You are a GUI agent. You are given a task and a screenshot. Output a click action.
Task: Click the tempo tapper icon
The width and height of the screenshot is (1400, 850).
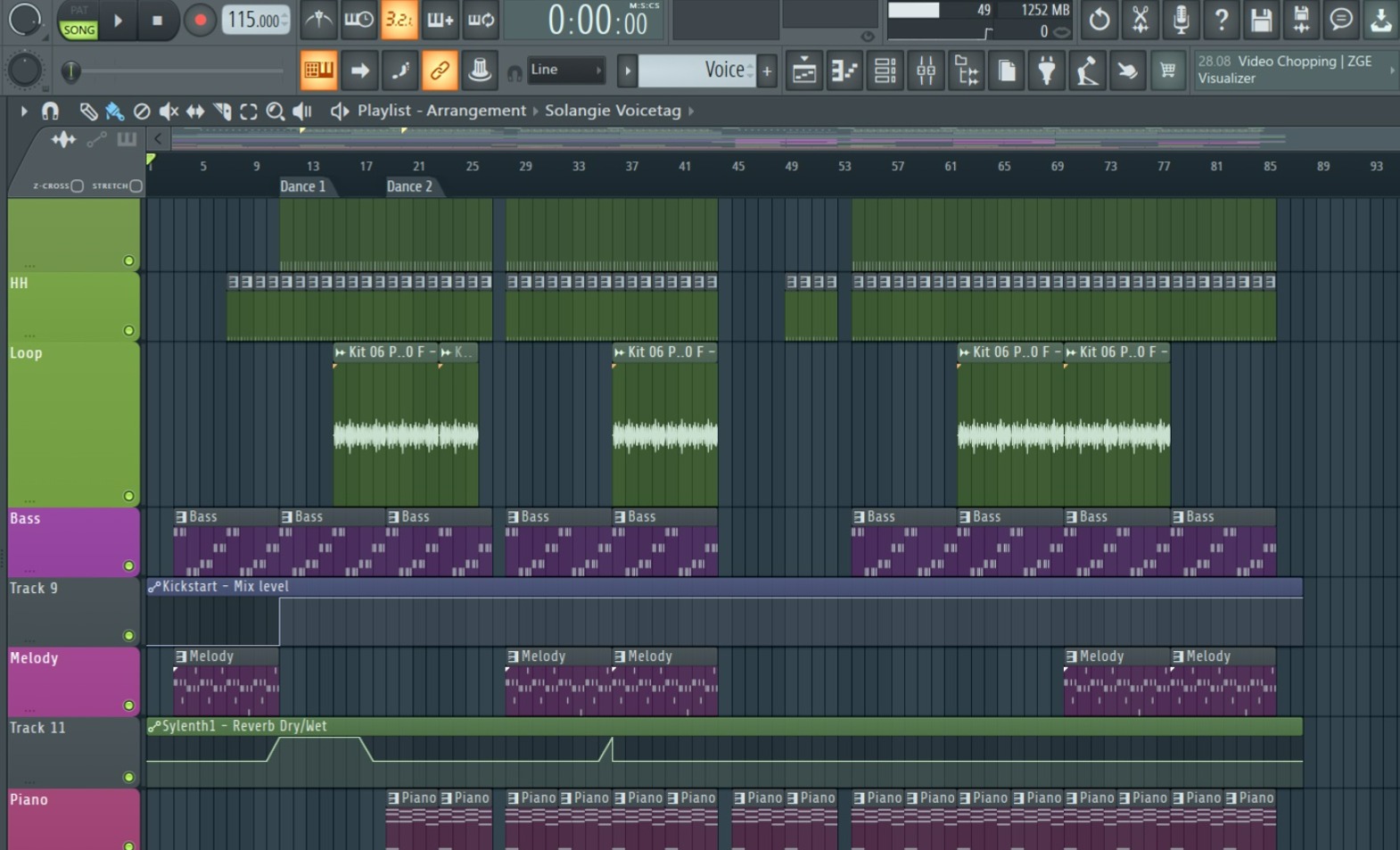point(1087,70)
